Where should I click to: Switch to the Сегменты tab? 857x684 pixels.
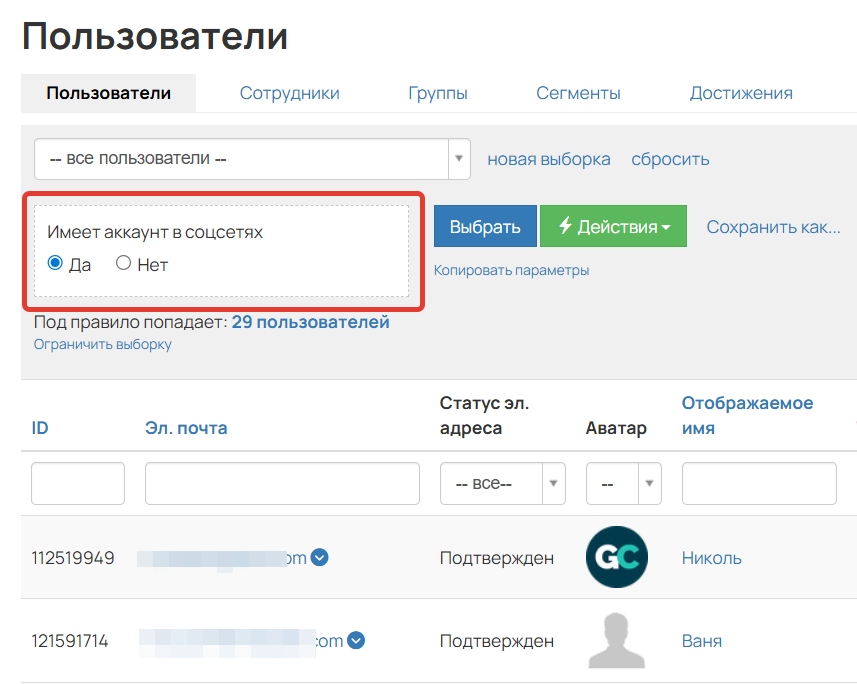point(578,91)
